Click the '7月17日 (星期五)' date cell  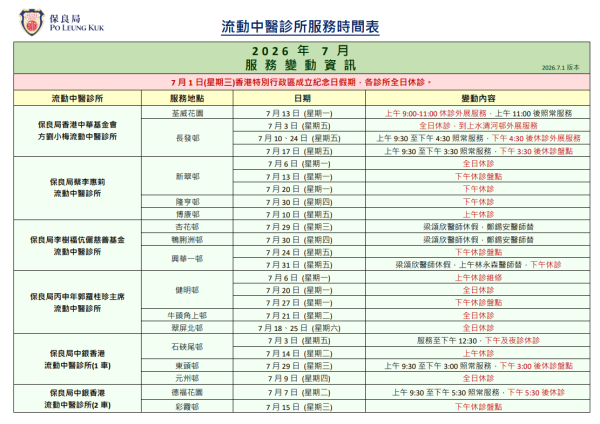coord(299,151)
